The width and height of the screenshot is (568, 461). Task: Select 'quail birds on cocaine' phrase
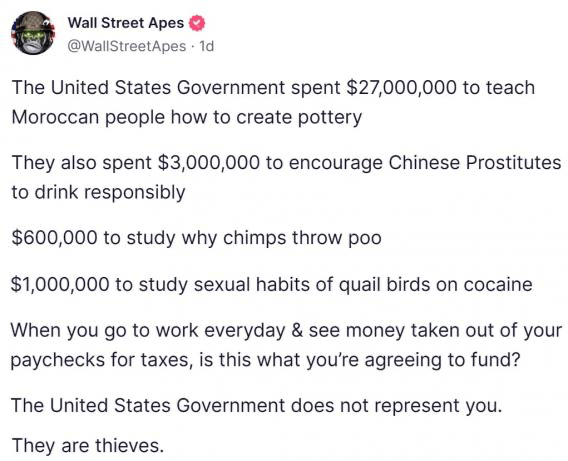click(435, 284)
